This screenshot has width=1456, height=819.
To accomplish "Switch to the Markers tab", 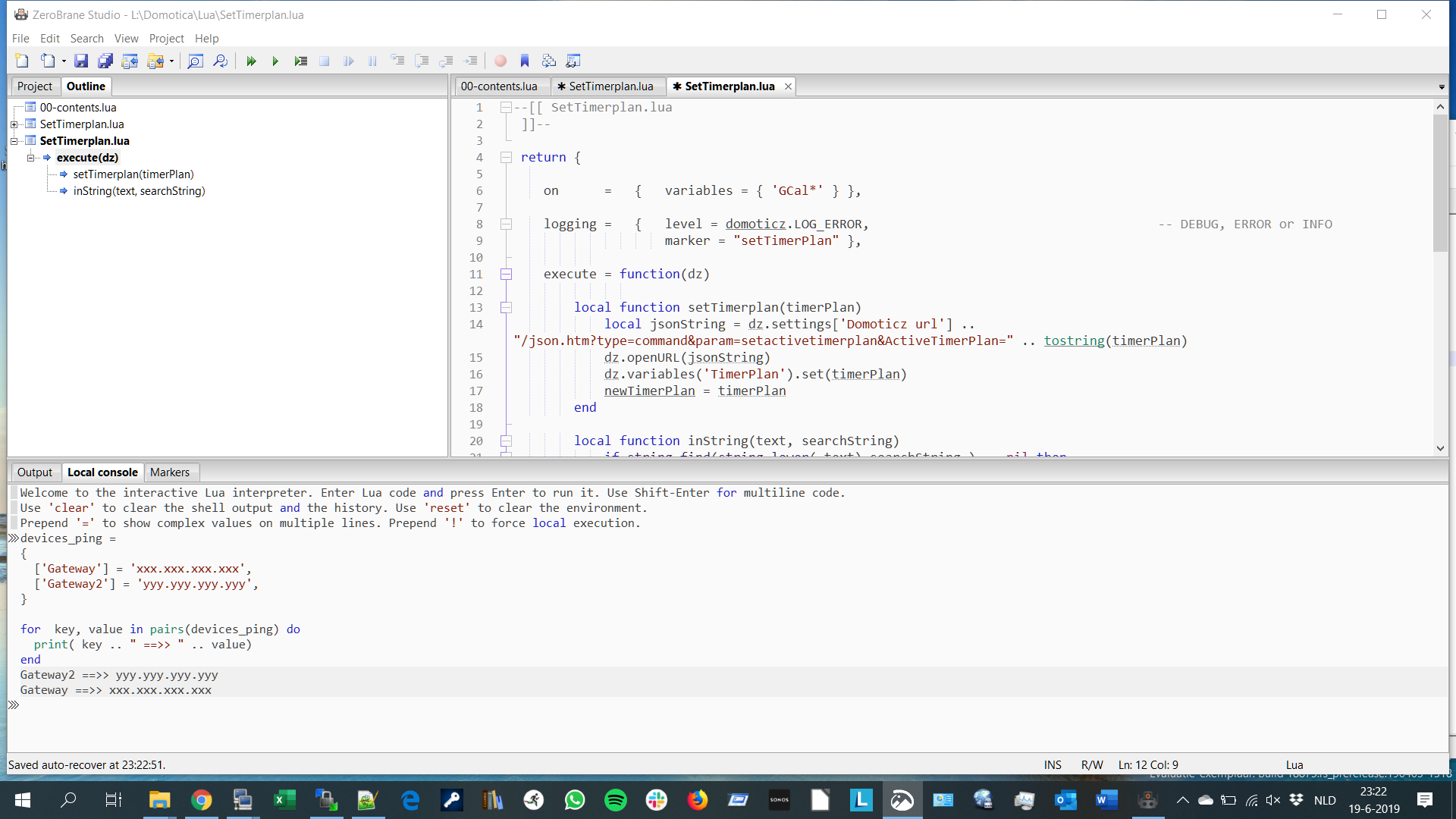I will [170, 472].
